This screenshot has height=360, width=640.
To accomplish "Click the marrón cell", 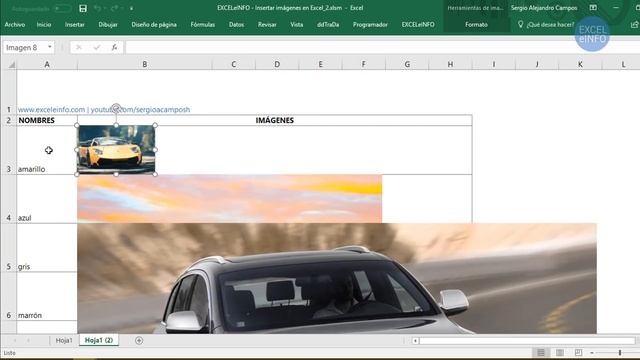I will click(x=47, y=296).
